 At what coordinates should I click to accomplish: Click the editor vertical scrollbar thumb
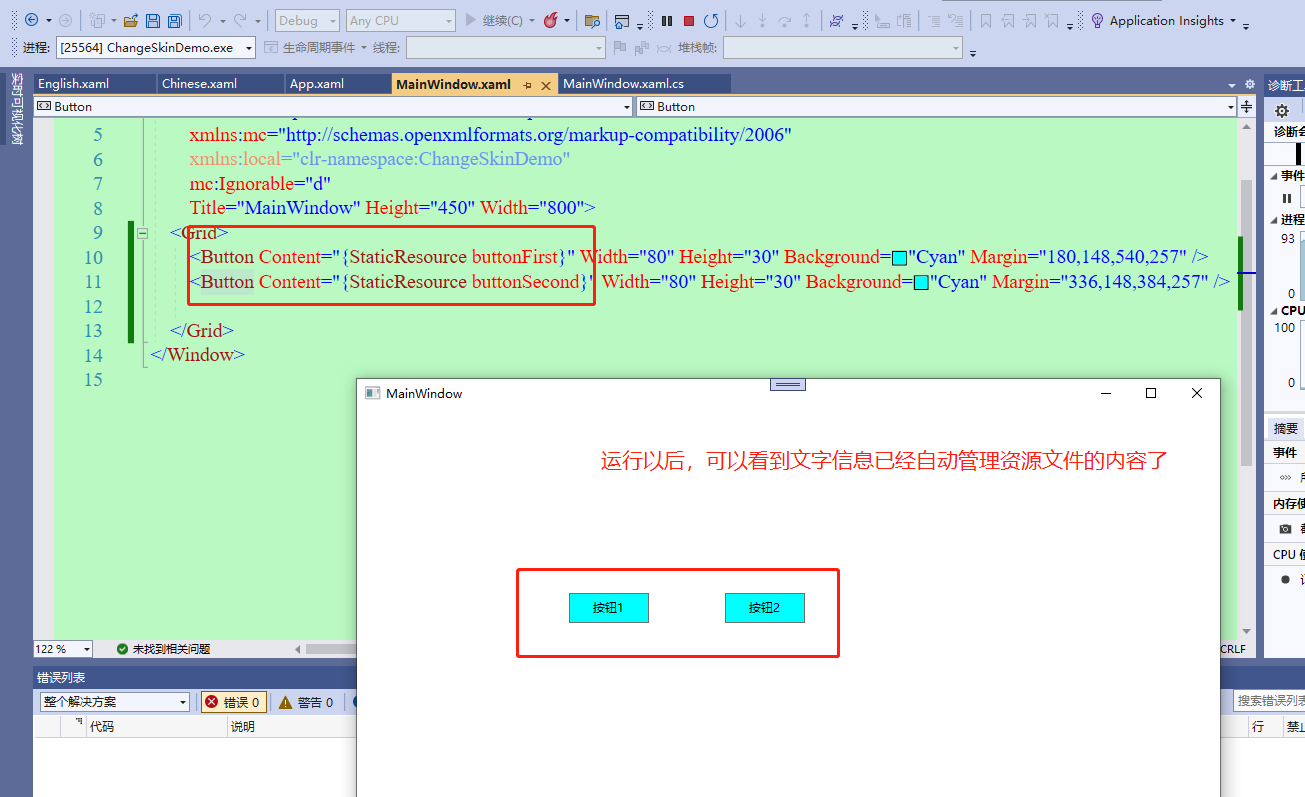tap(1245, 322)
